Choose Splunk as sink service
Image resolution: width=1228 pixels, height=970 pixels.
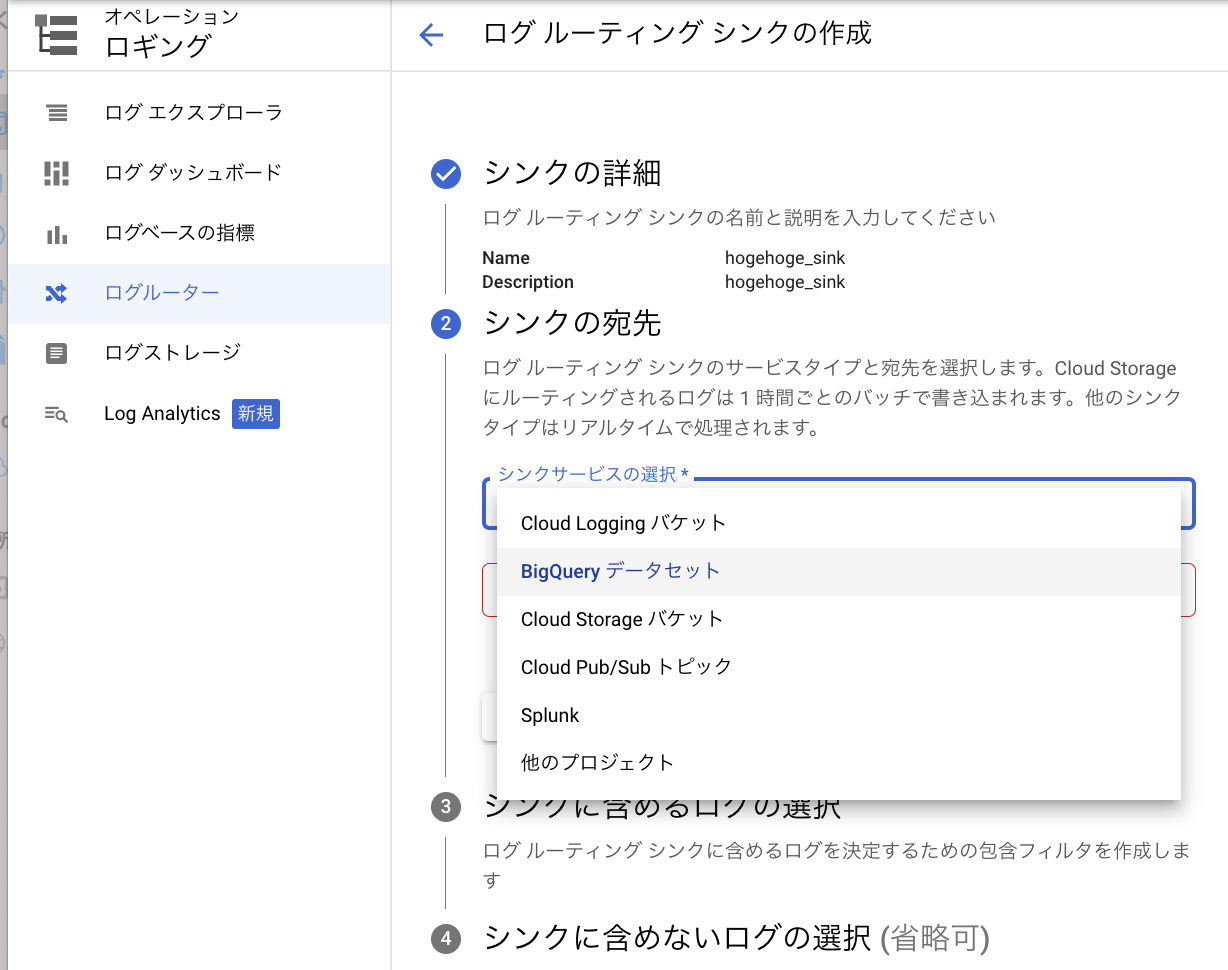(x=839, y=715)
